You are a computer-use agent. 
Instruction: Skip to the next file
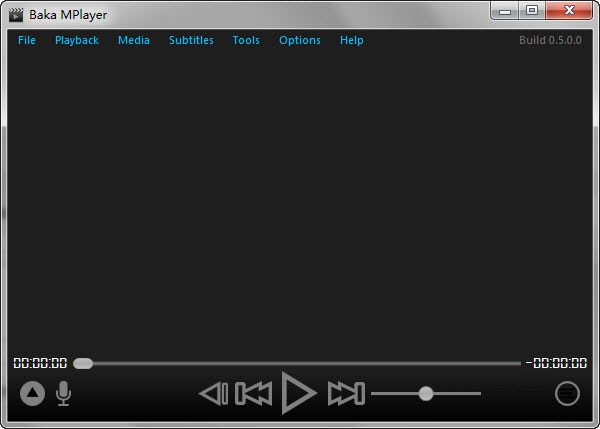click(x=346, y=393)
